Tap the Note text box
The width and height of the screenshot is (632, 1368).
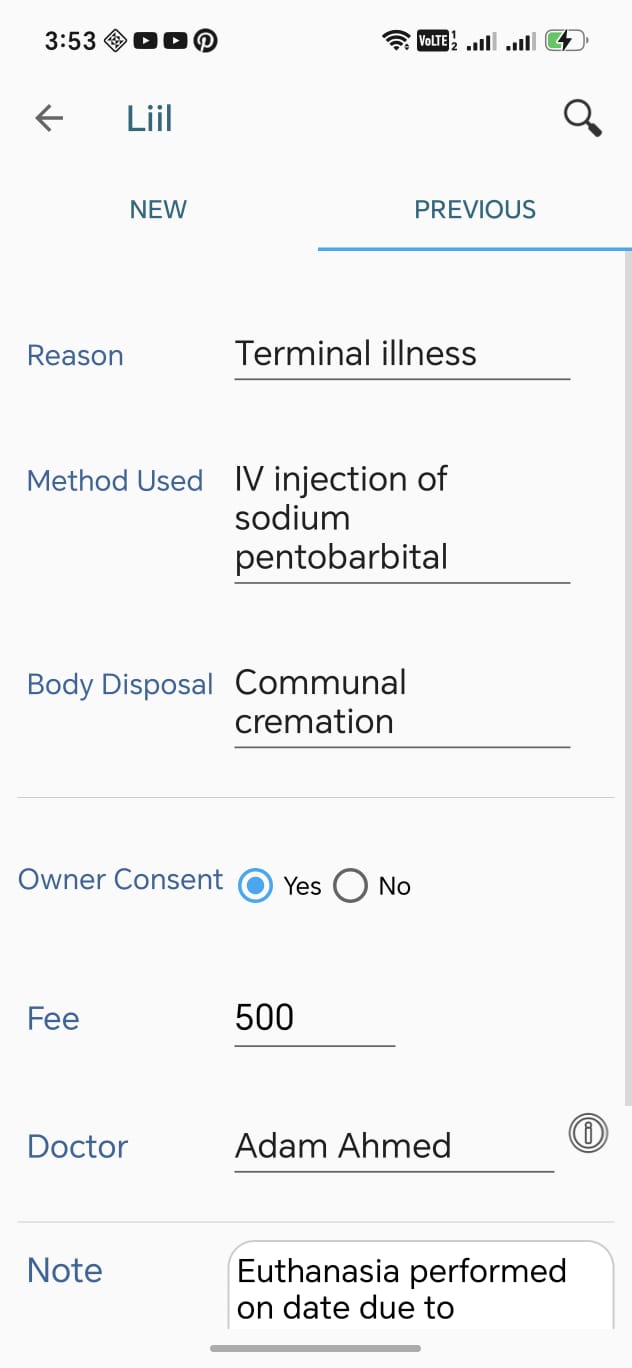tap(421, 1286)
